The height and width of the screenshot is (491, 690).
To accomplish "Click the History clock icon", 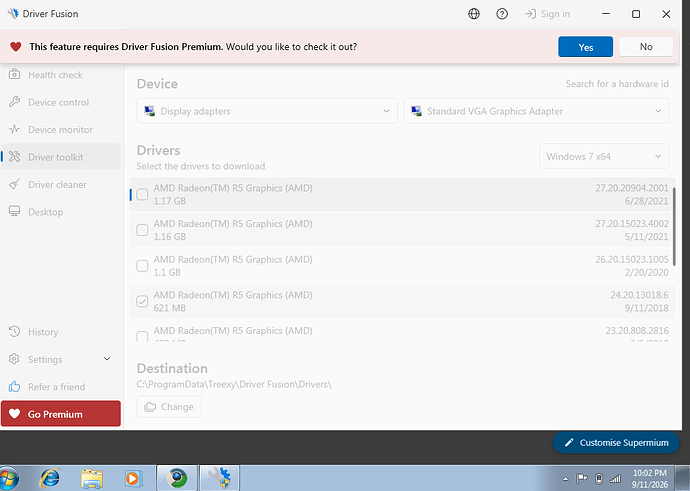I will [x=15, y=331].
